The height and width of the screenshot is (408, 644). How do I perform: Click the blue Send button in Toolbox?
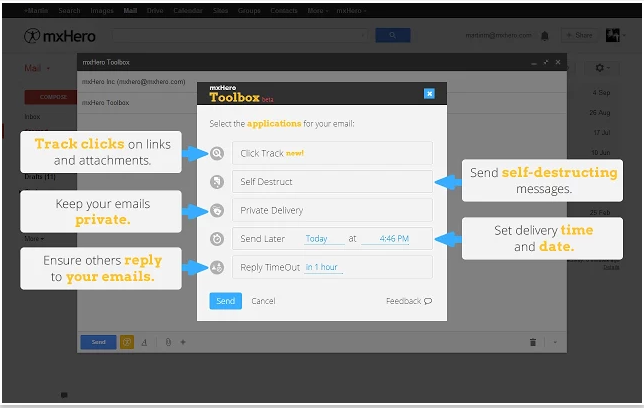click(225, 301)
